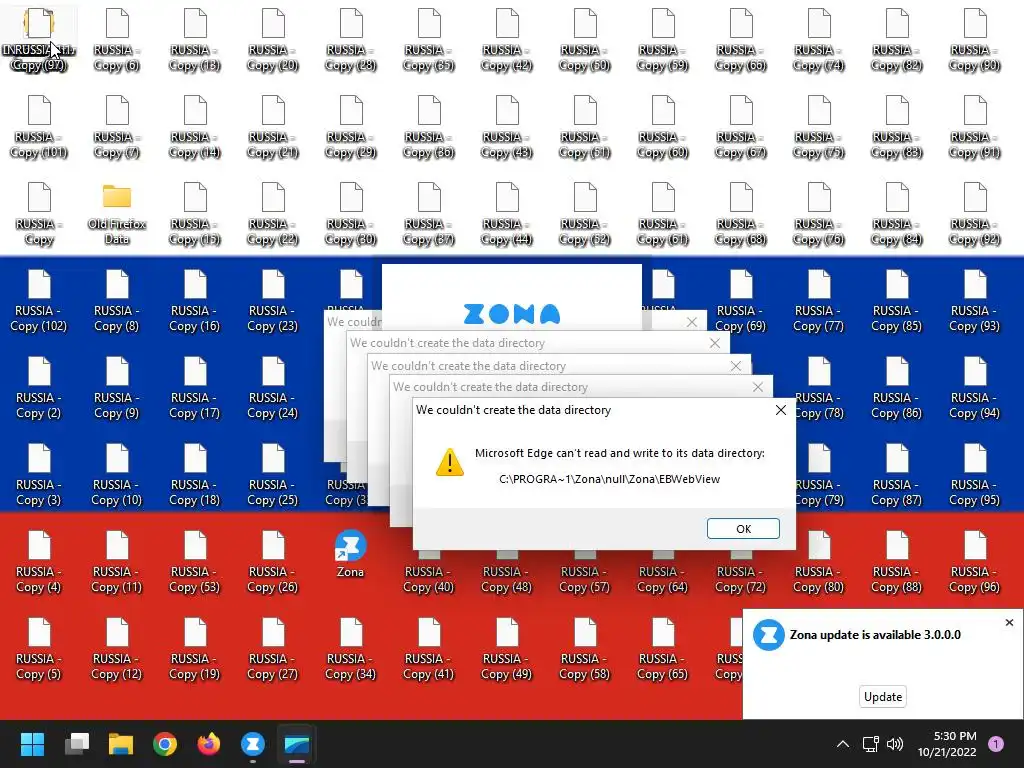The width and height of the screenshot is (1024, 768).
Task: Select the RUSSIA - Copy (93) file
Action: point(974,300)
